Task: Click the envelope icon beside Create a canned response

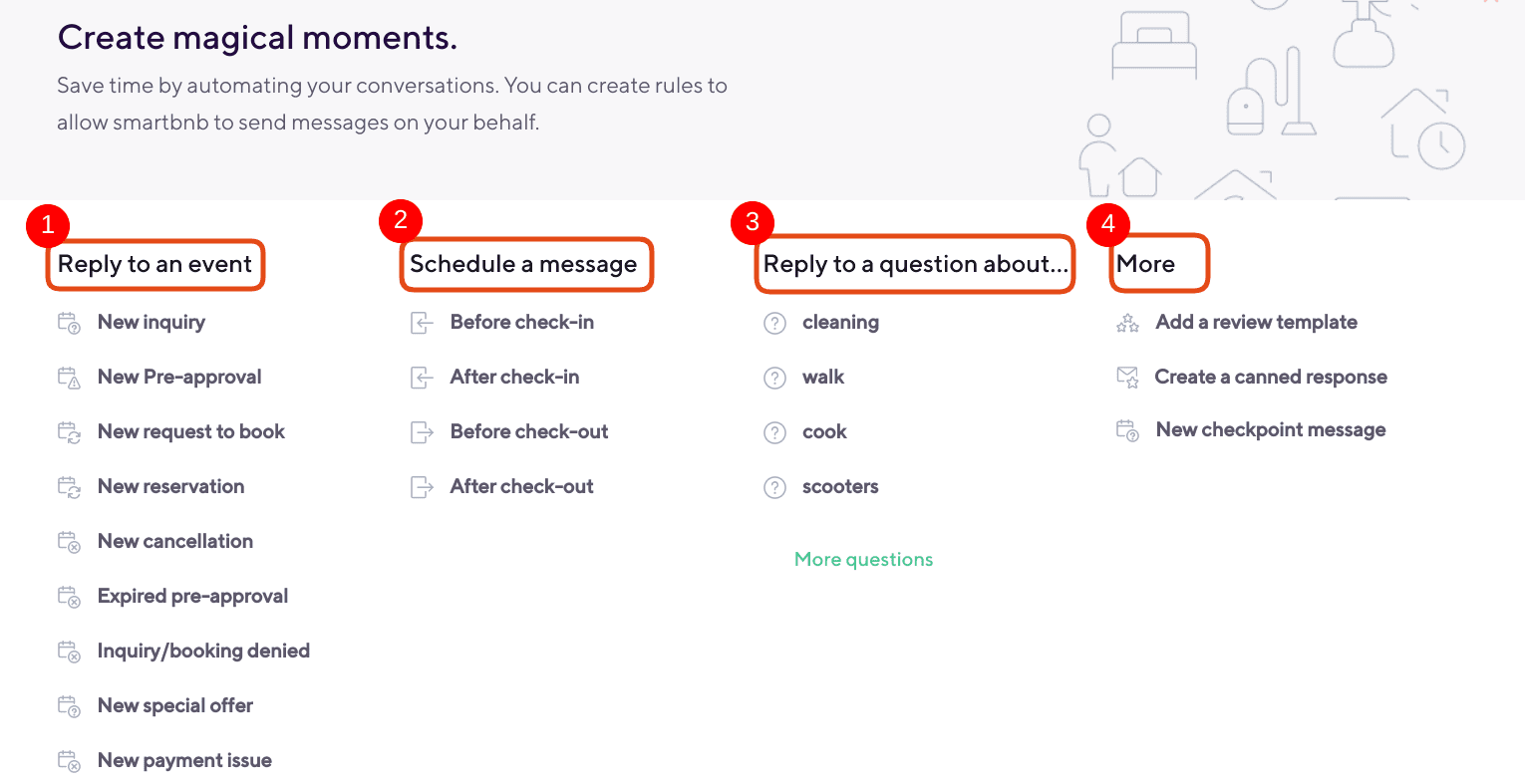Action: coord(1127,378)
